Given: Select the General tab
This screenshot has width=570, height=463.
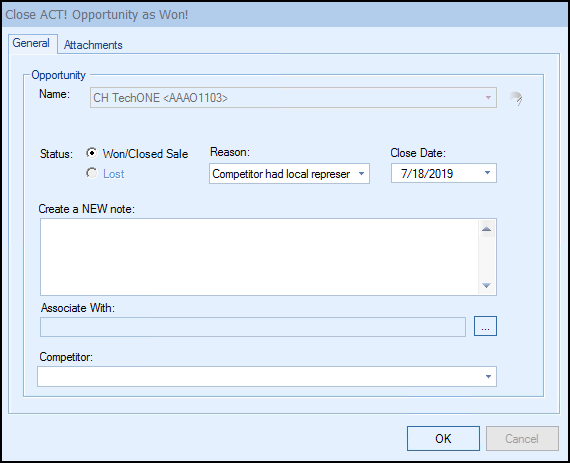Looking at the screenshot, I should [x=31, y=43].
